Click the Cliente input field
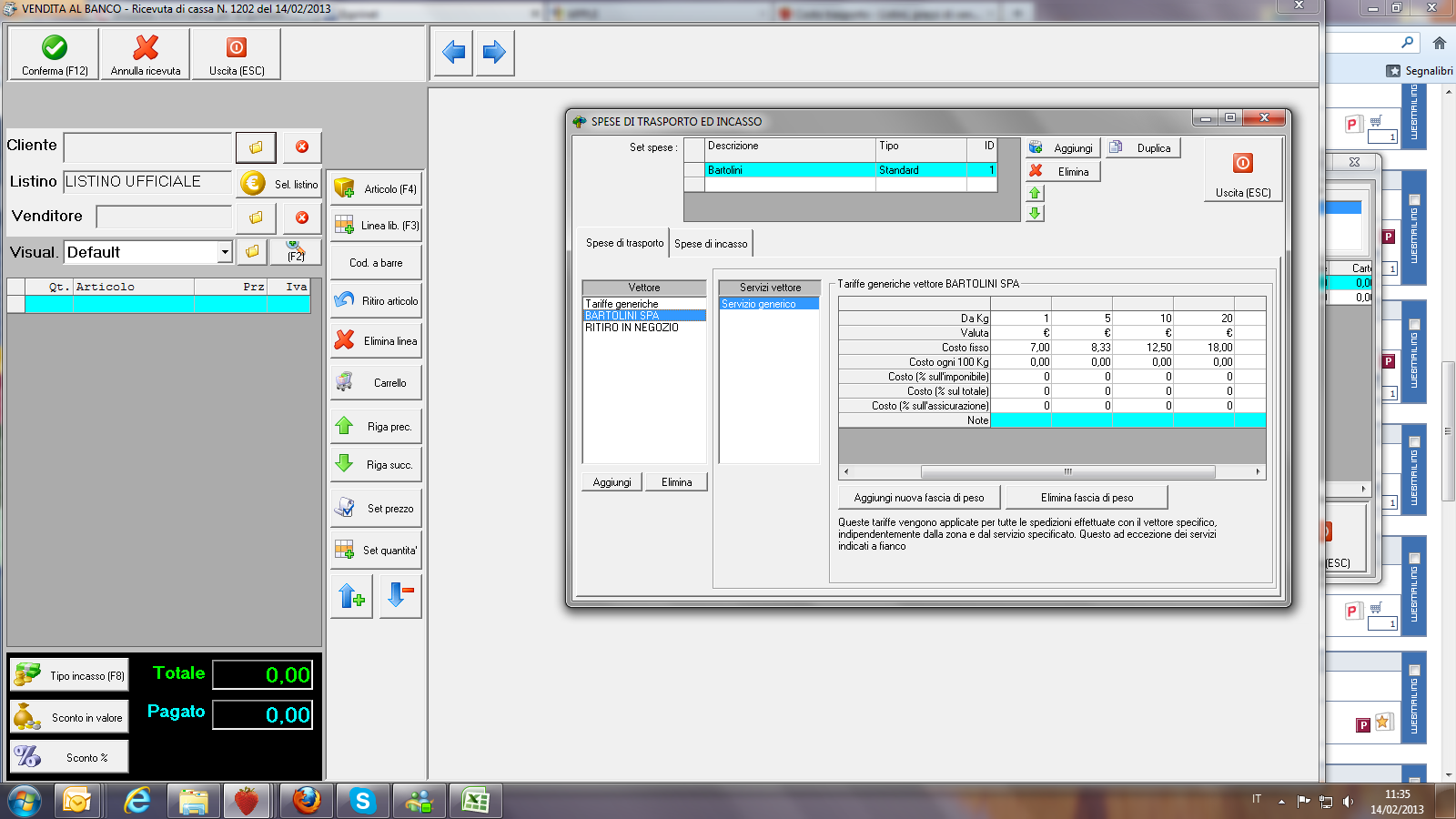Screen dimensions: 1456x819 148,147
